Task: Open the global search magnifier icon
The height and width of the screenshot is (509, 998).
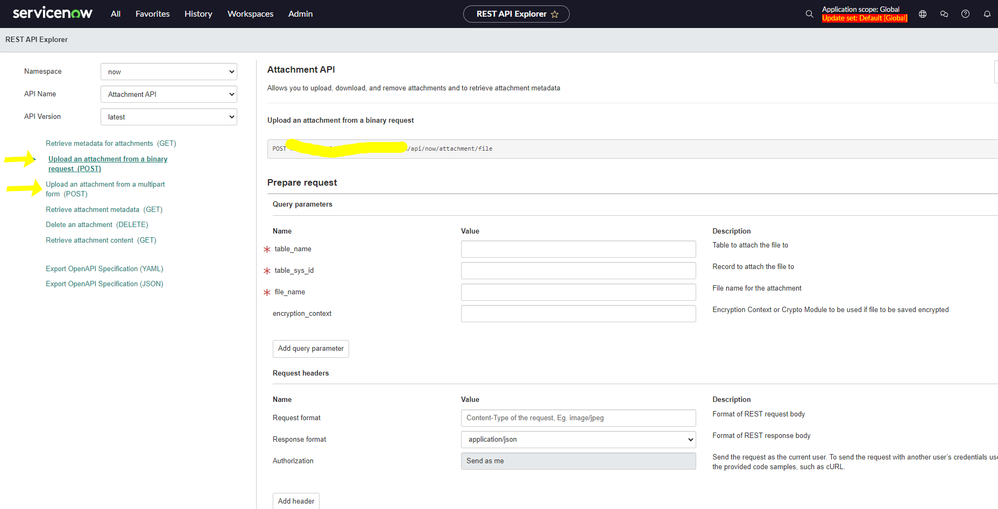Action: pyautogui.click(x=809, y=14)
